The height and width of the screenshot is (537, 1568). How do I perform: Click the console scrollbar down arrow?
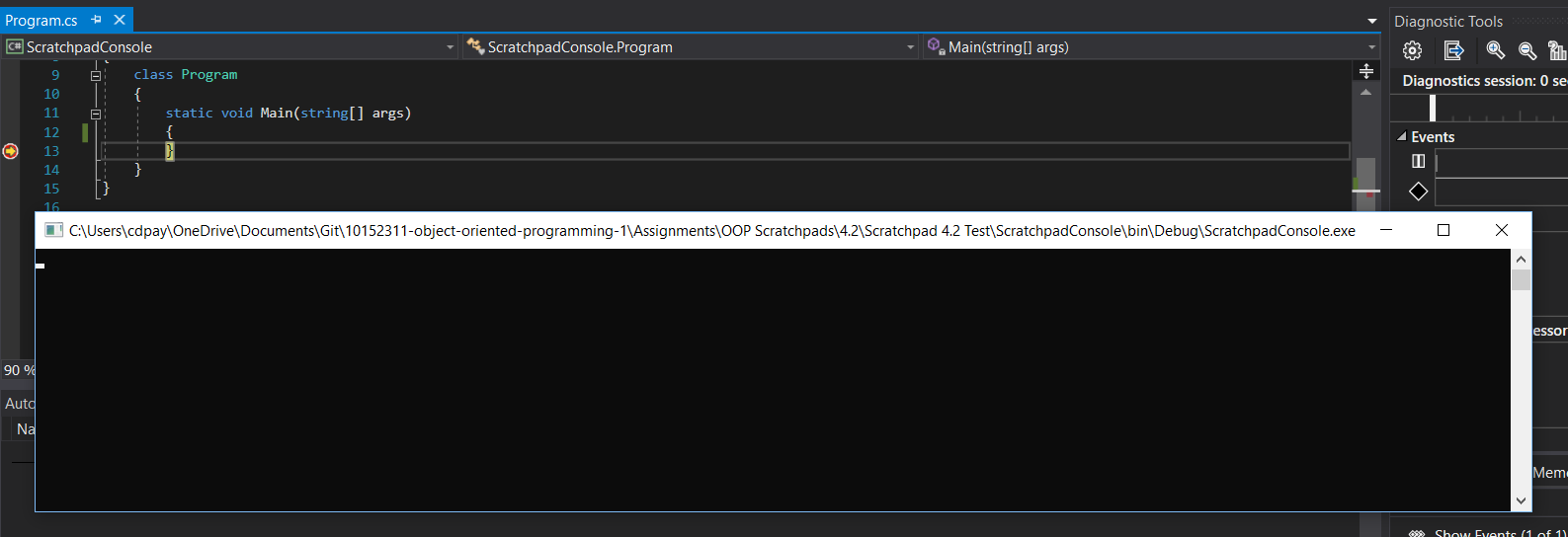1521,500
